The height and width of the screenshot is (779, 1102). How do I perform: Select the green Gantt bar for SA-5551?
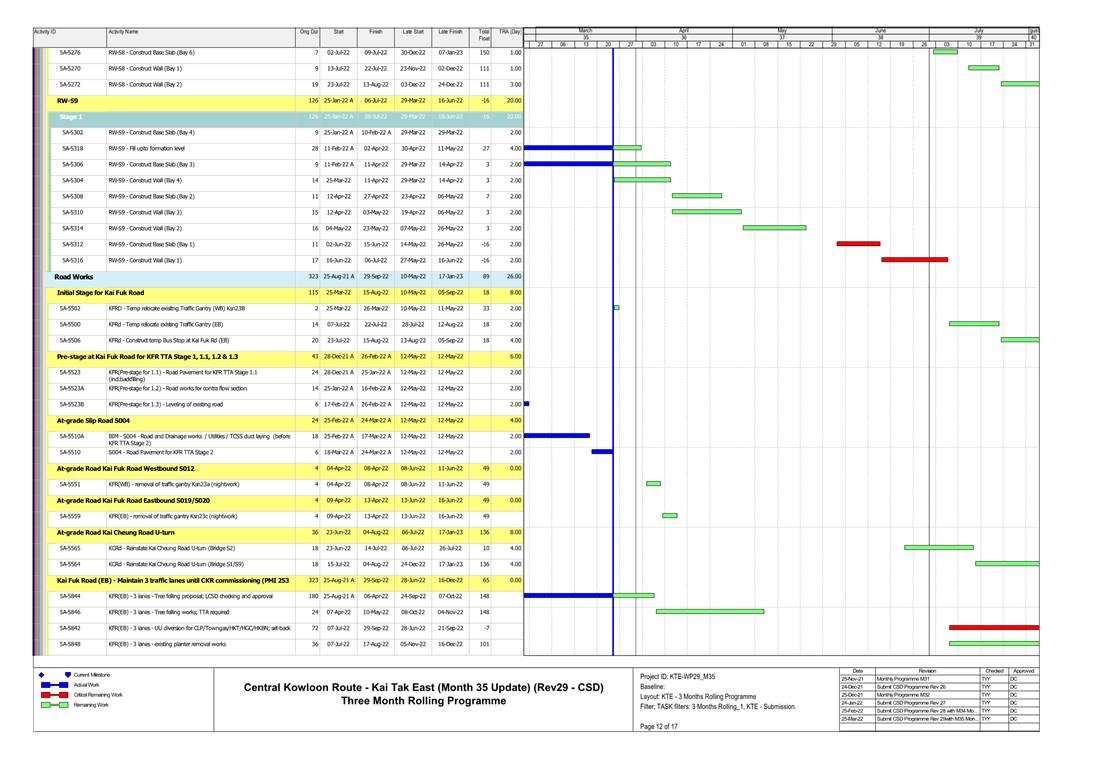tap(653, 483)
